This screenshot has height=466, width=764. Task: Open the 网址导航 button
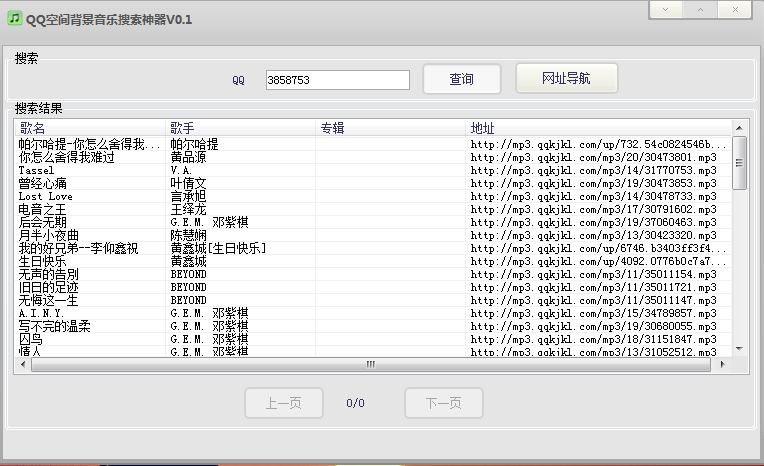[x=567, y=78]
